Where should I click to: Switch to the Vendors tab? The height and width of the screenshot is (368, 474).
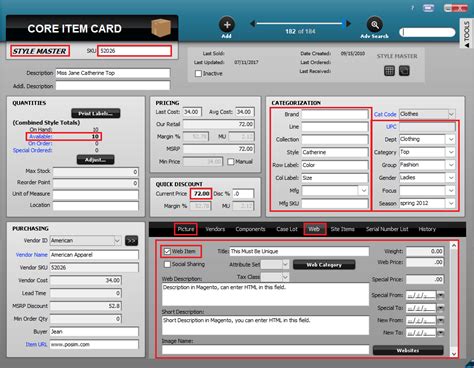click(215, 229)
